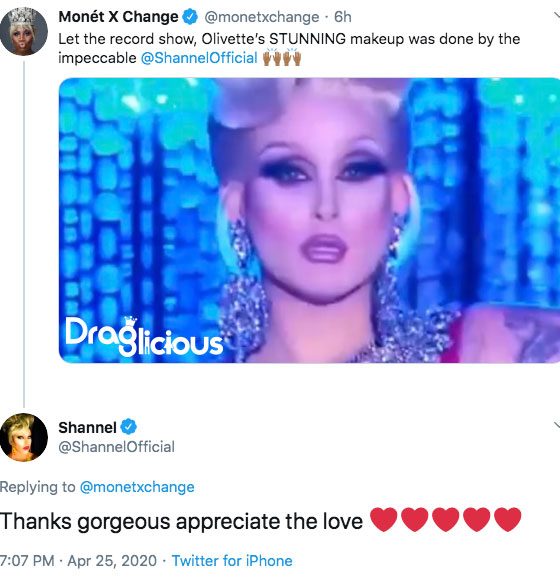560x581 pixels.
Task: Play the embedded Olivette video thumbnail
Action: pyautogui.click(x=309, y=220)
